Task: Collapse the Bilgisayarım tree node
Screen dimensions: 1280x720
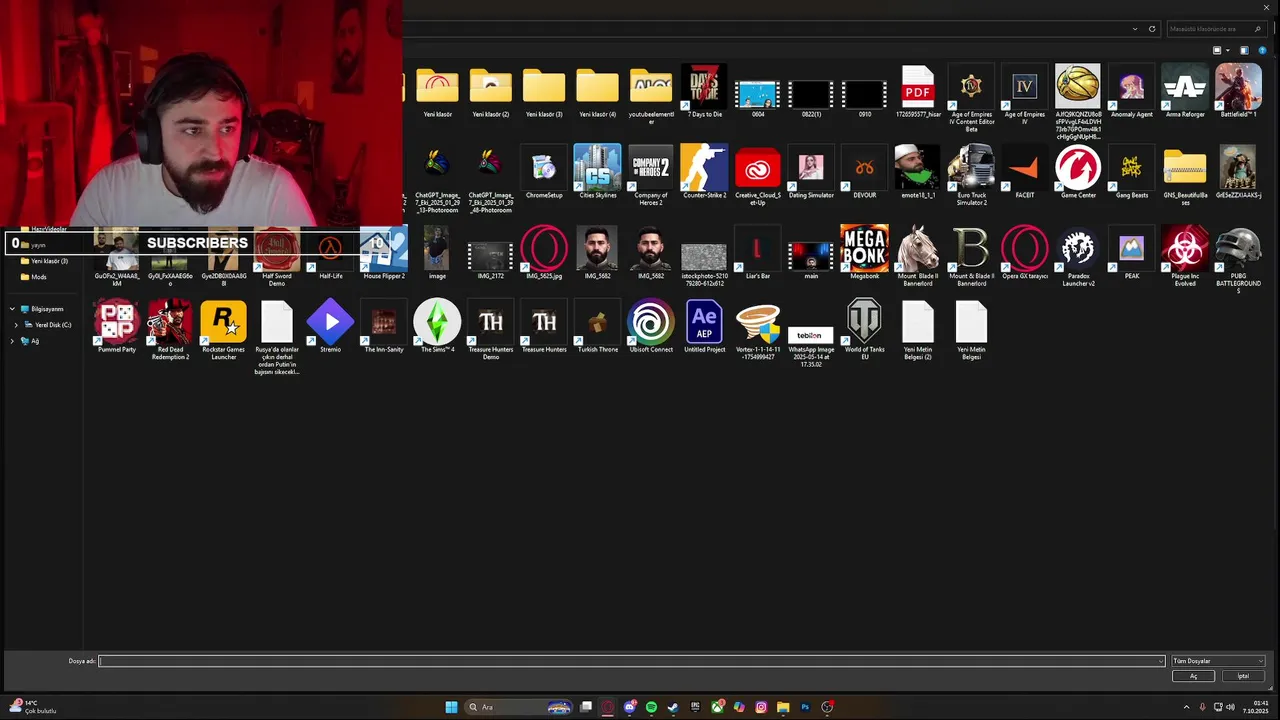Action: [x=12, y=309]
